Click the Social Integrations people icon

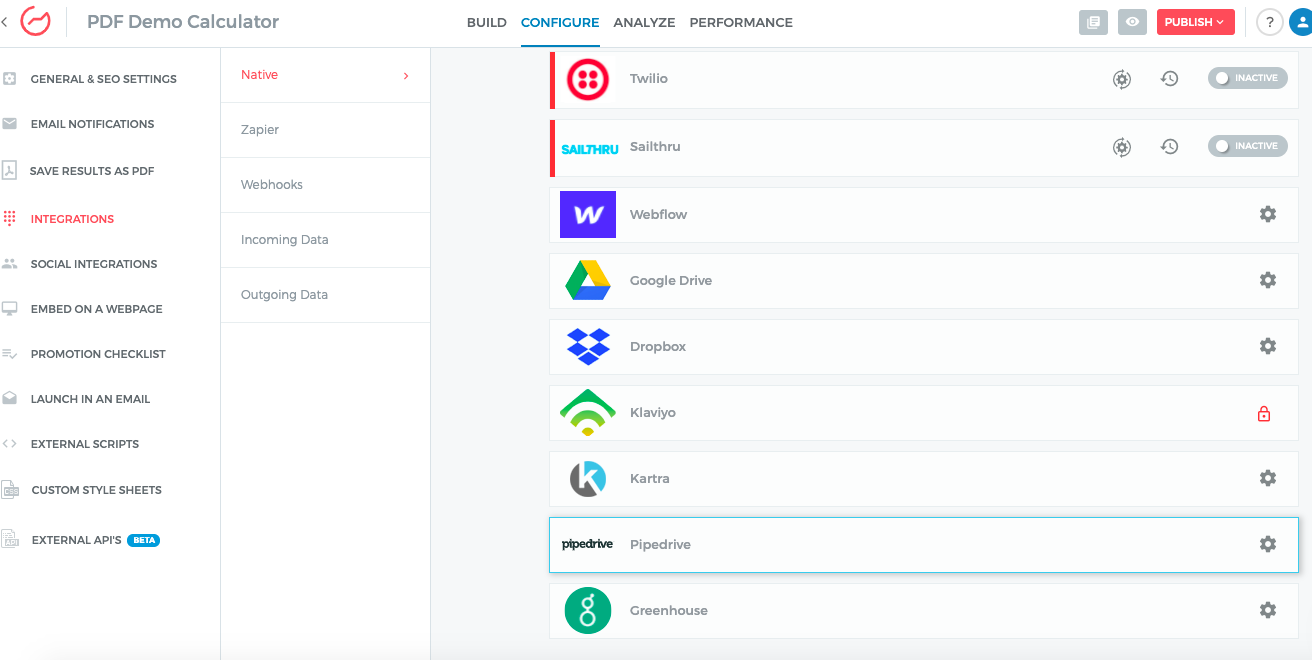pos(9,264)
